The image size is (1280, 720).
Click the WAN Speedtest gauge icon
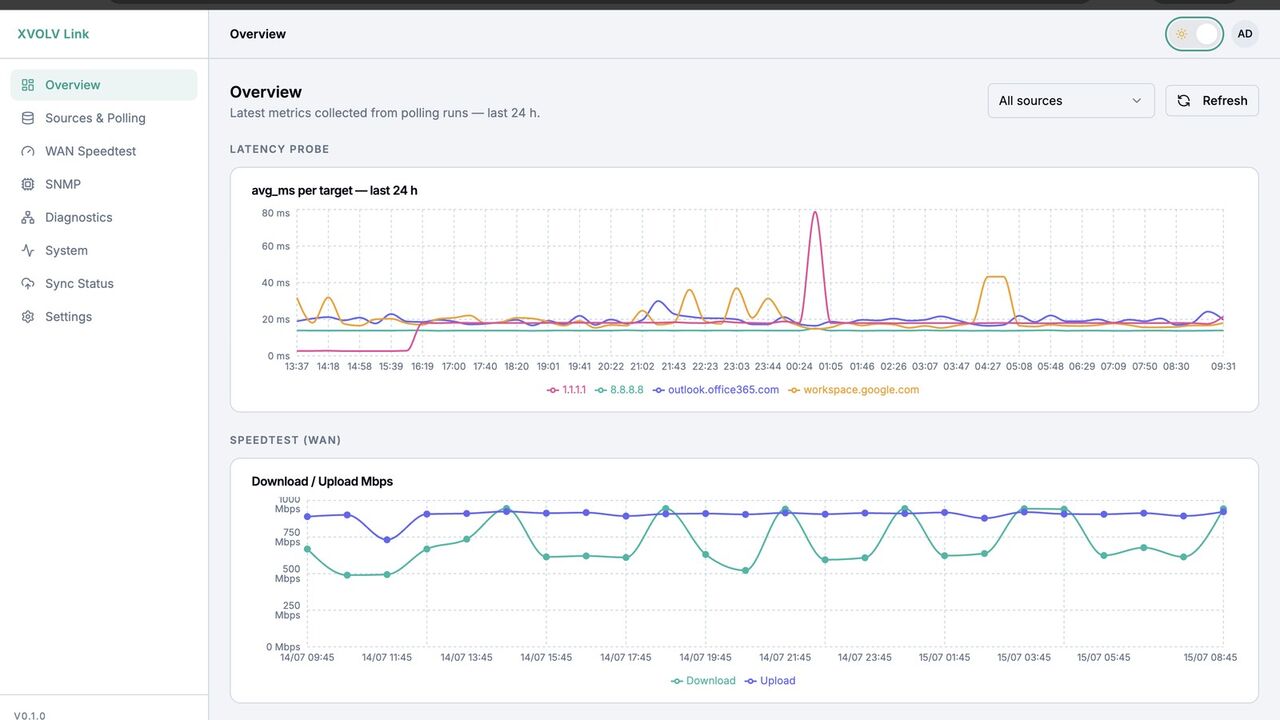pyautogui.click(x=28, y=151)
